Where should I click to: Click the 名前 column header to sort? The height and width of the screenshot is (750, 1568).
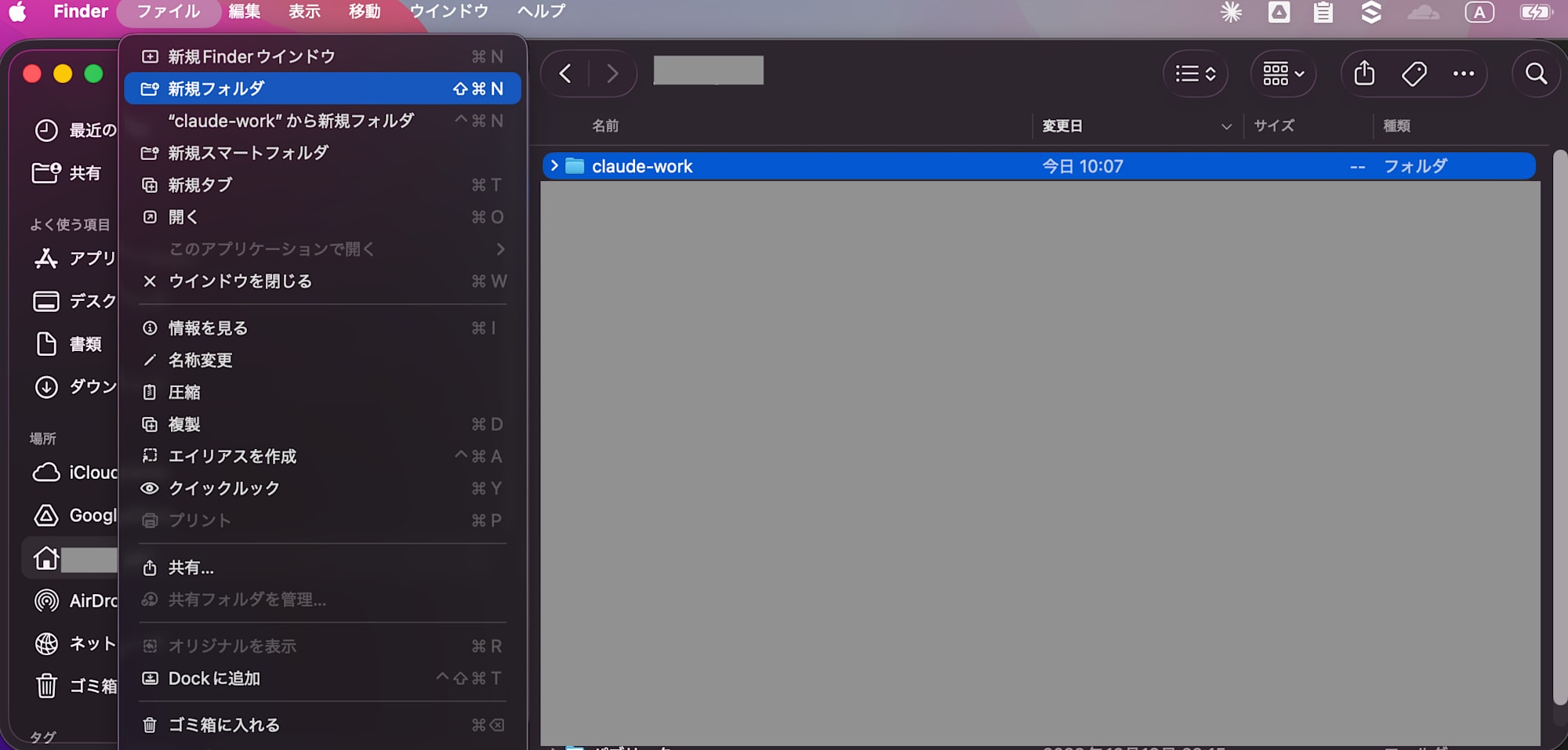pos(604,125)
